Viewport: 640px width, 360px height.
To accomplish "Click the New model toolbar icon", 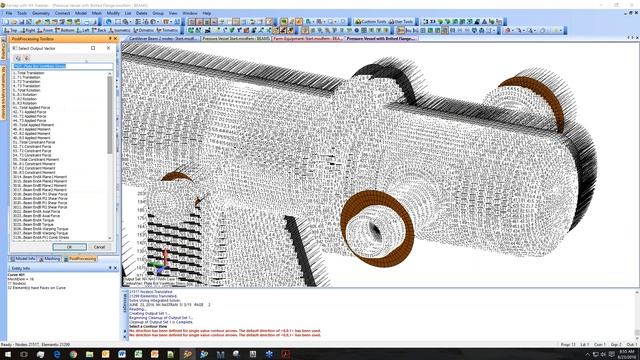I will point(7,22).
